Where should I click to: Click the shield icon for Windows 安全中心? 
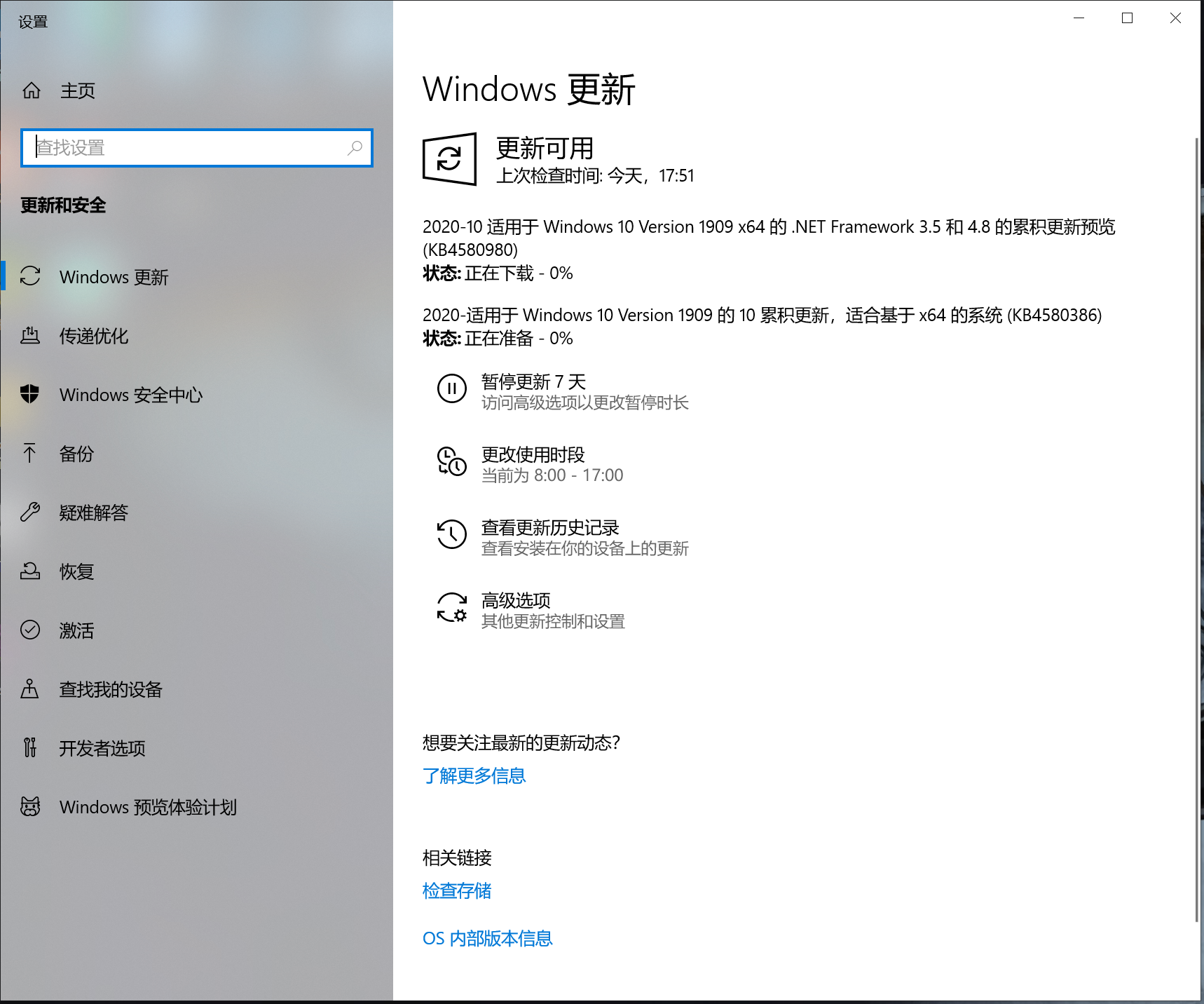[x=30, y=394]
